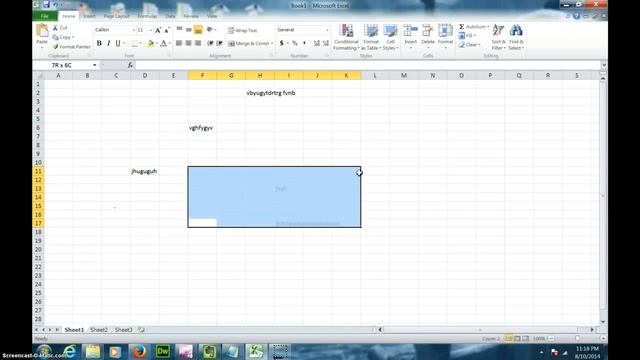640x360 pixels.
Task: Open the File tab
Action: tap(45, 16)
